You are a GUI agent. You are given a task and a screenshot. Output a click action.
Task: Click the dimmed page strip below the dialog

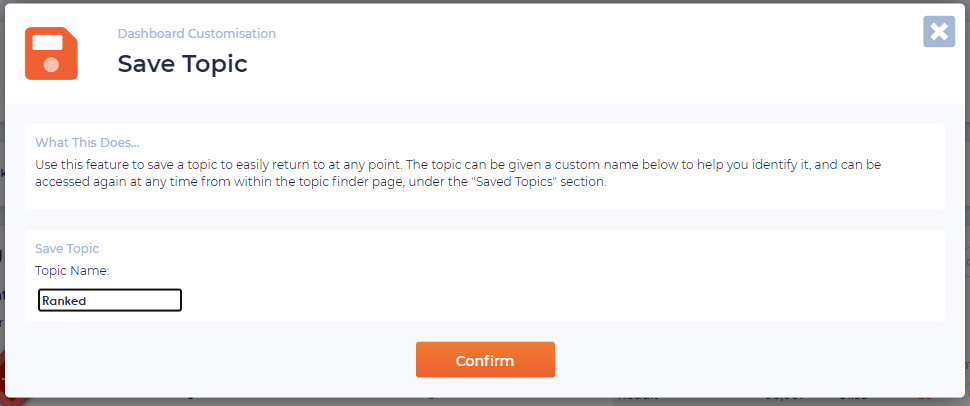coord(485,402)
